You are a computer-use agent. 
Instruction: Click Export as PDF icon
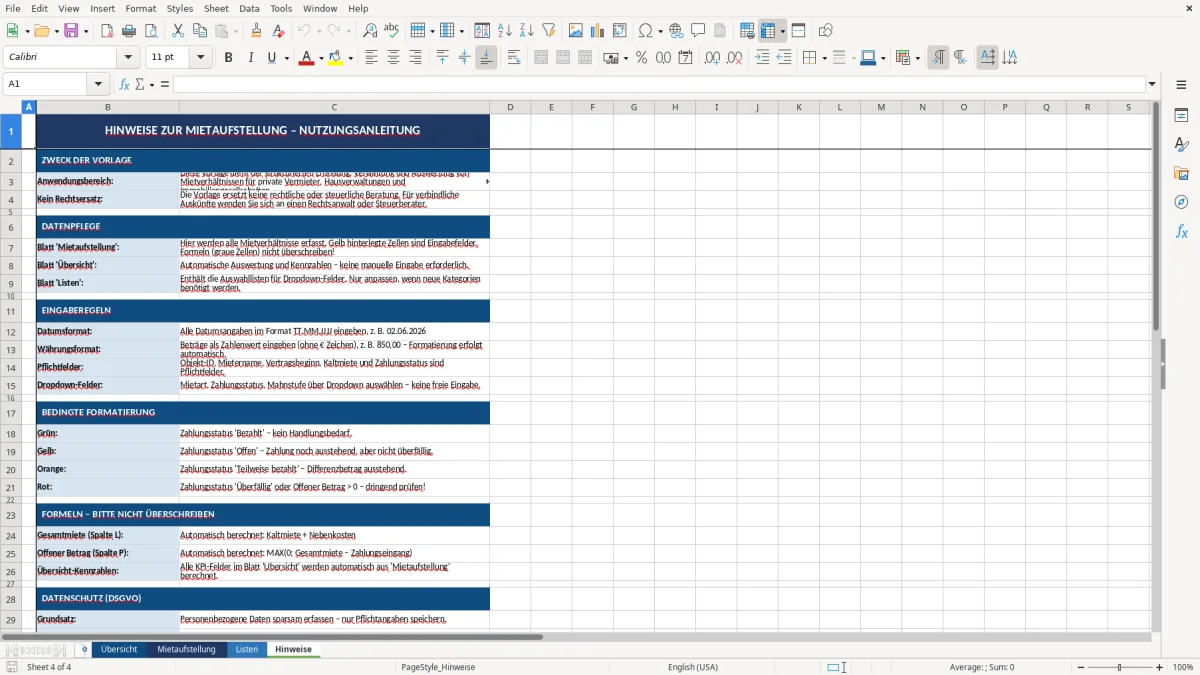(107, 31)
